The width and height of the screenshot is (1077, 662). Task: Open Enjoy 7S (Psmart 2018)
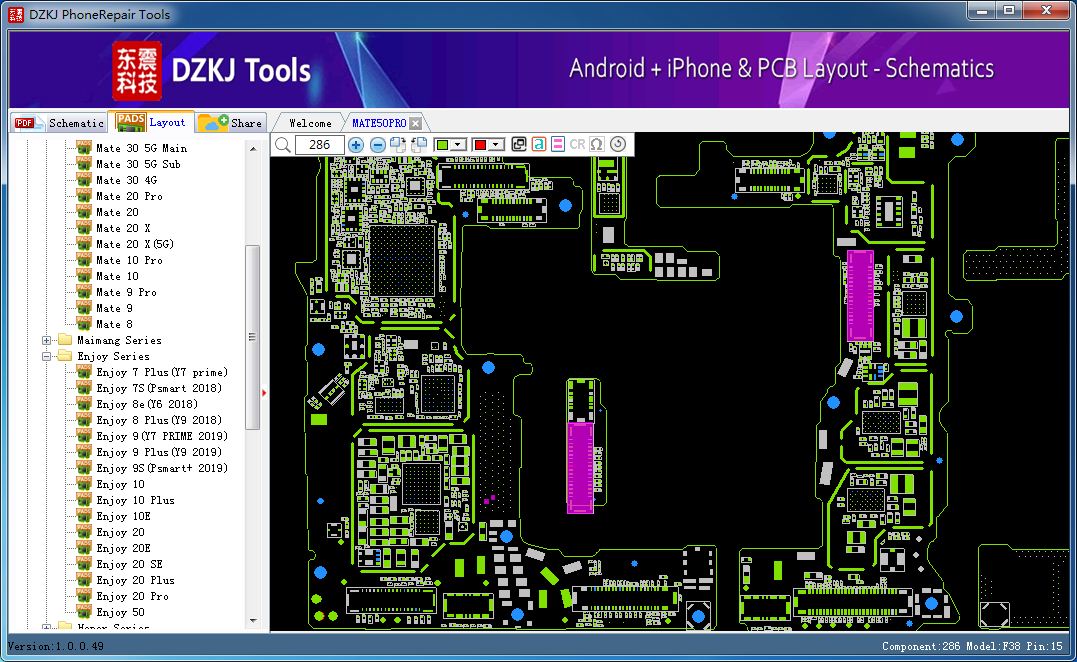[x=159, y=388]
